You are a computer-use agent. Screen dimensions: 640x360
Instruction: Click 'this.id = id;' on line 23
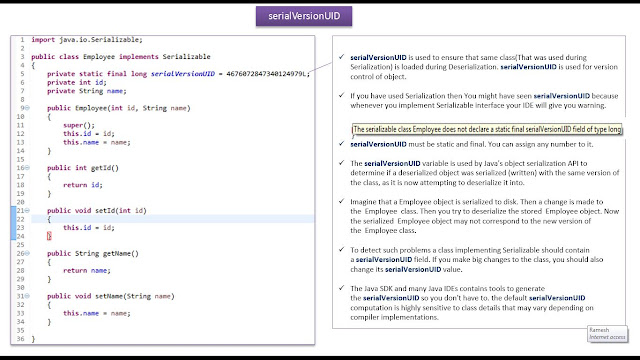(x=89, y=228)
